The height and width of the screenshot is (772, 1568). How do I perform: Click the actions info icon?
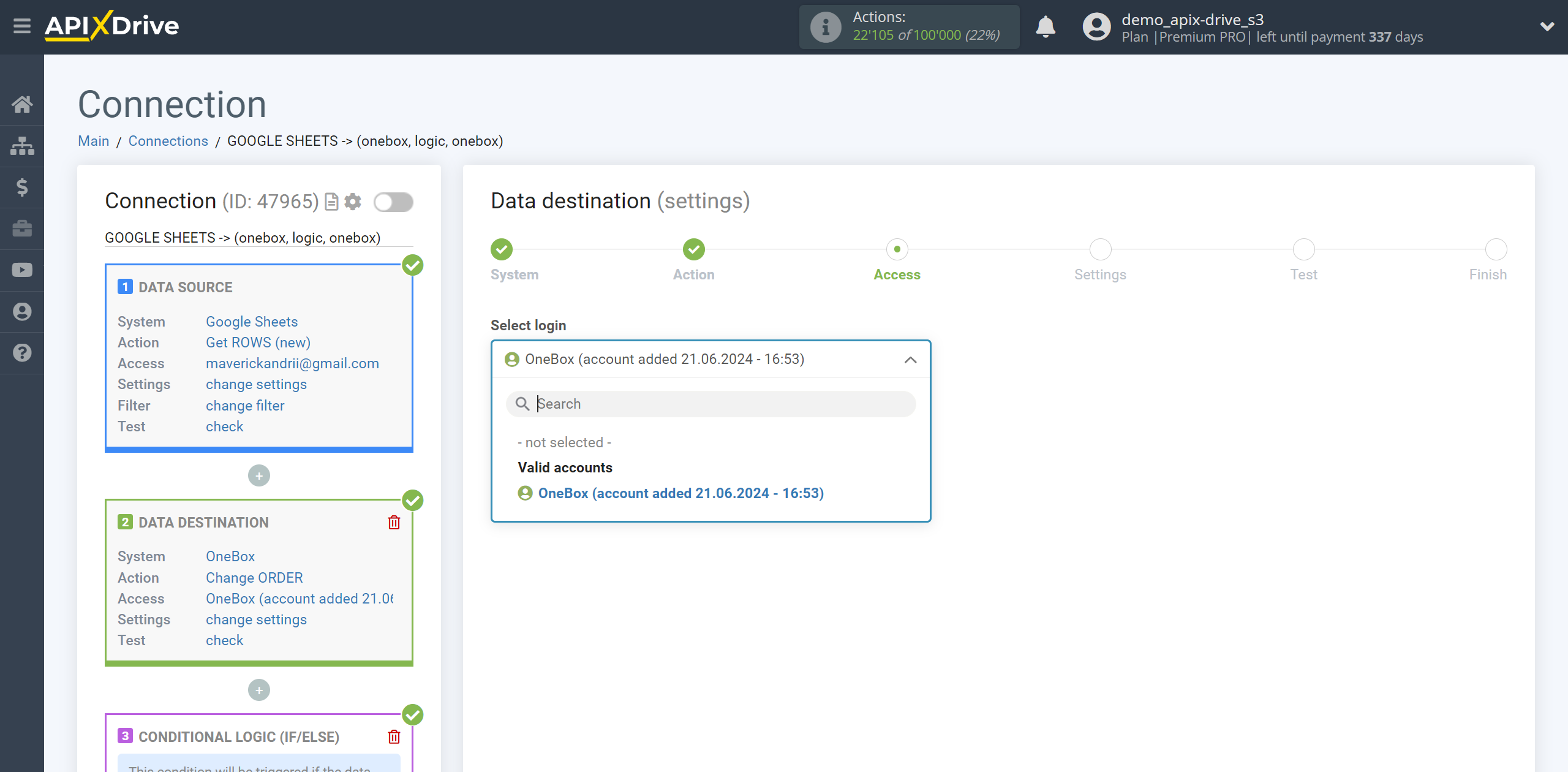point(826,27)
